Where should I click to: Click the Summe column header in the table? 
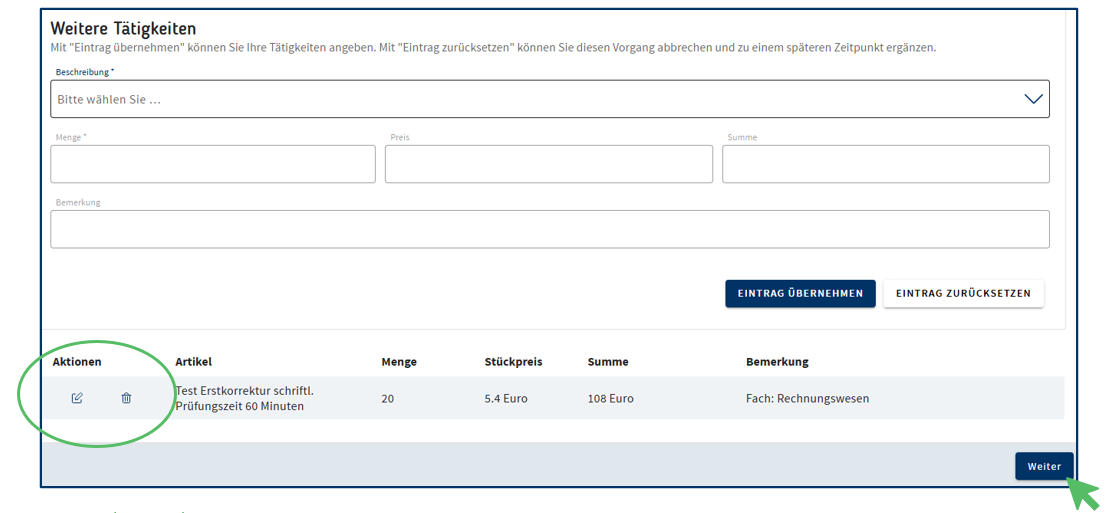[x=608, y=362]
